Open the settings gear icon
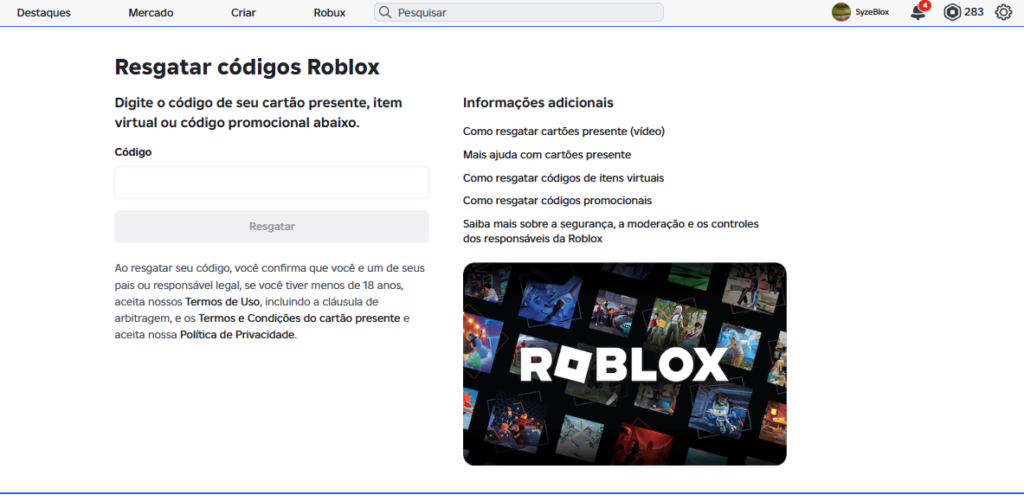Viewport: 1024px width, 501px height. (x=1003, y=13)
